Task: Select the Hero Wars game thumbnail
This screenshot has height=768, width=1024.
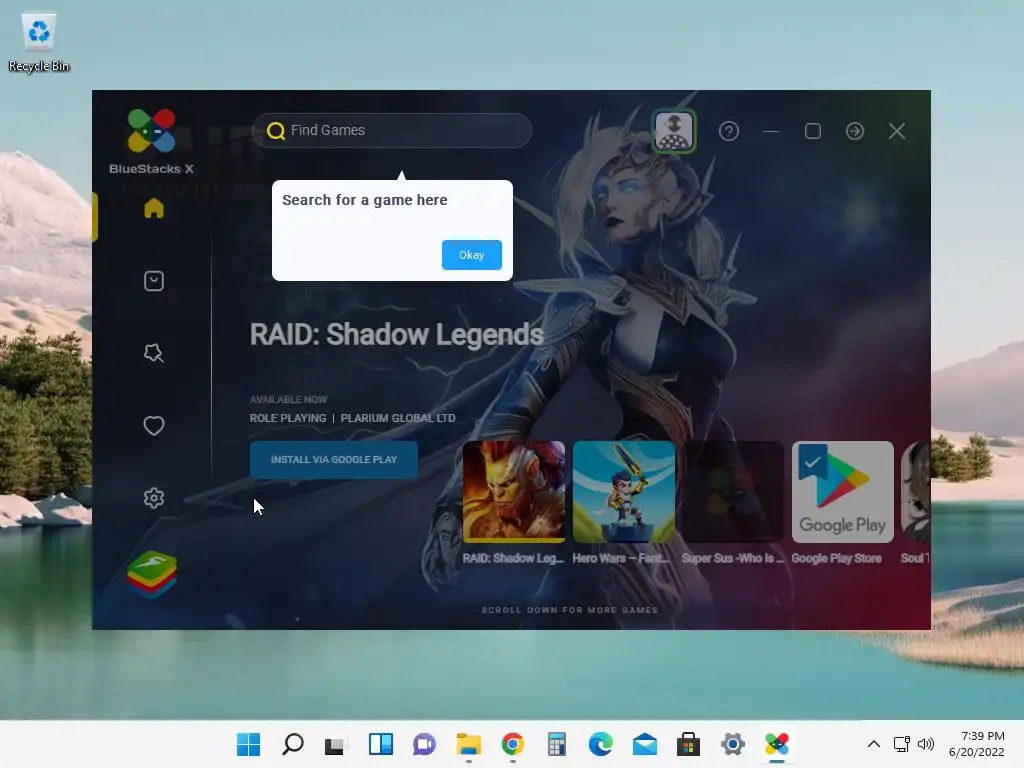Action: (x=624, y=492)
